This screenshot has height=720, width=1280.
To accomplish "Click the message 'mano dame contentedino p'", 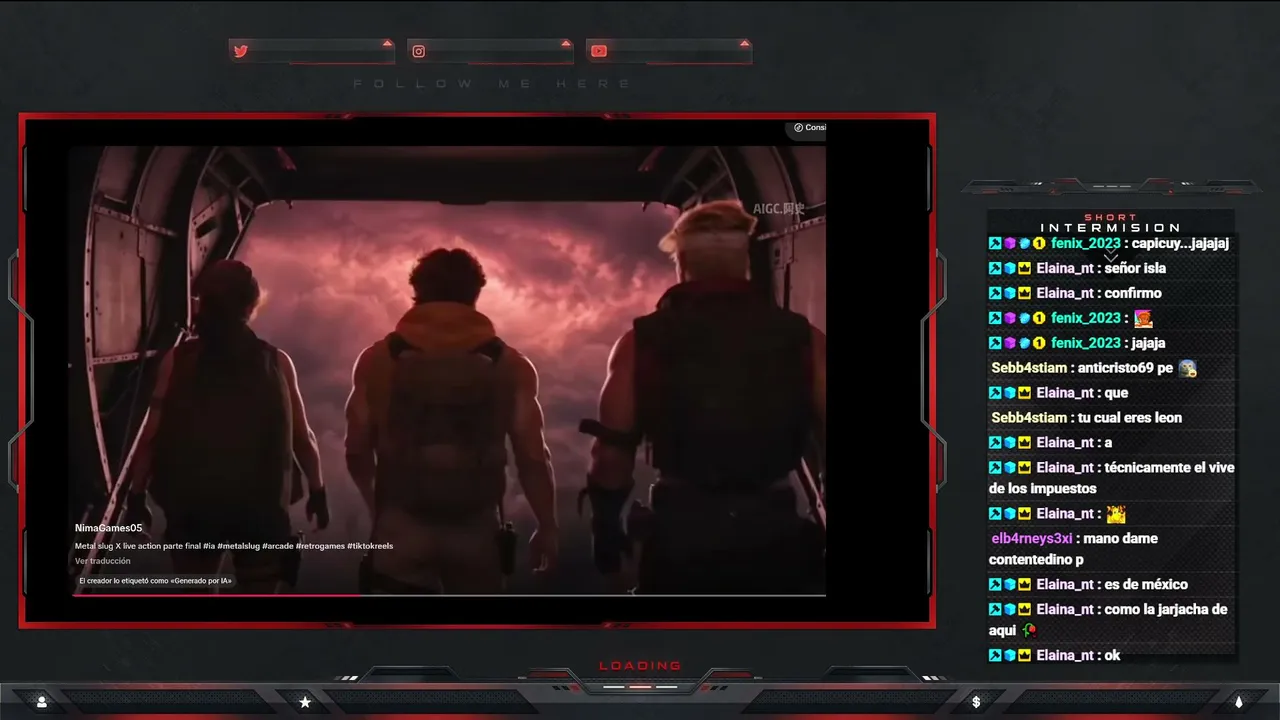I will (x=1074, y=549).
